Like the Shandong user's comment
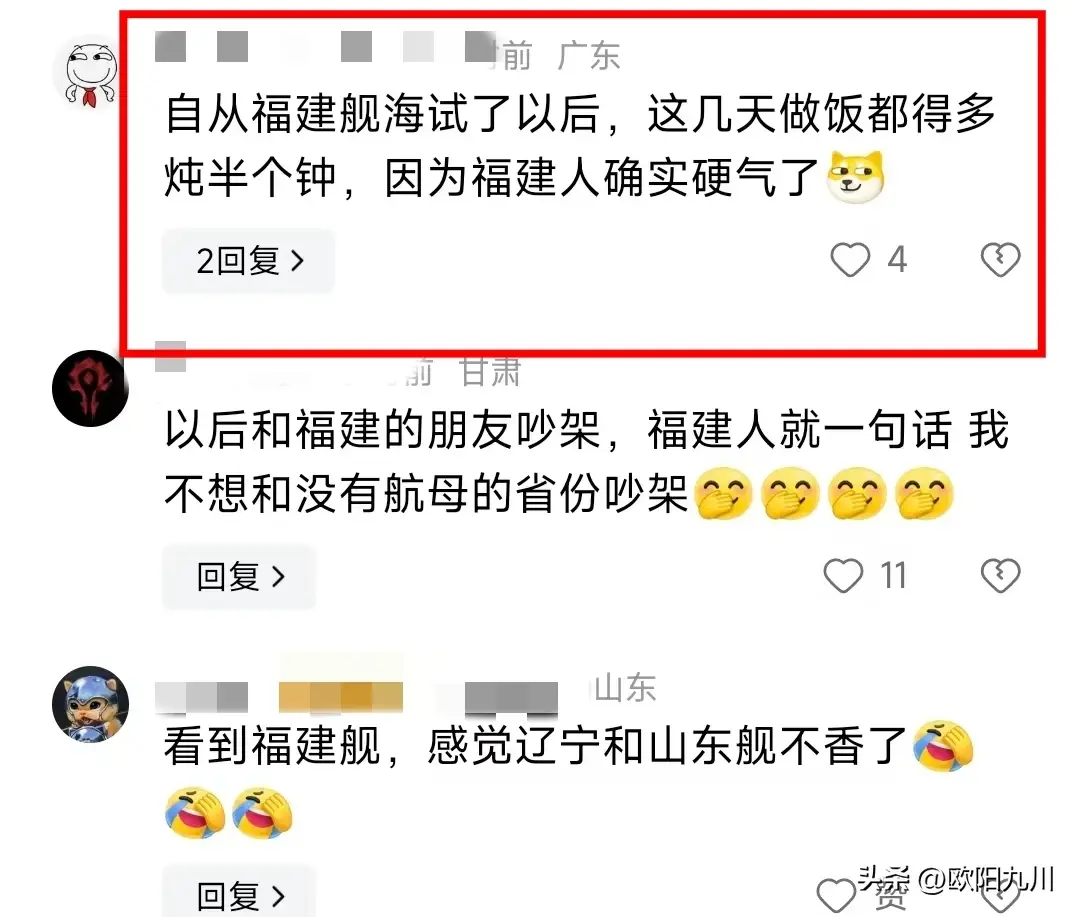1080x917 pixels. 836,896
